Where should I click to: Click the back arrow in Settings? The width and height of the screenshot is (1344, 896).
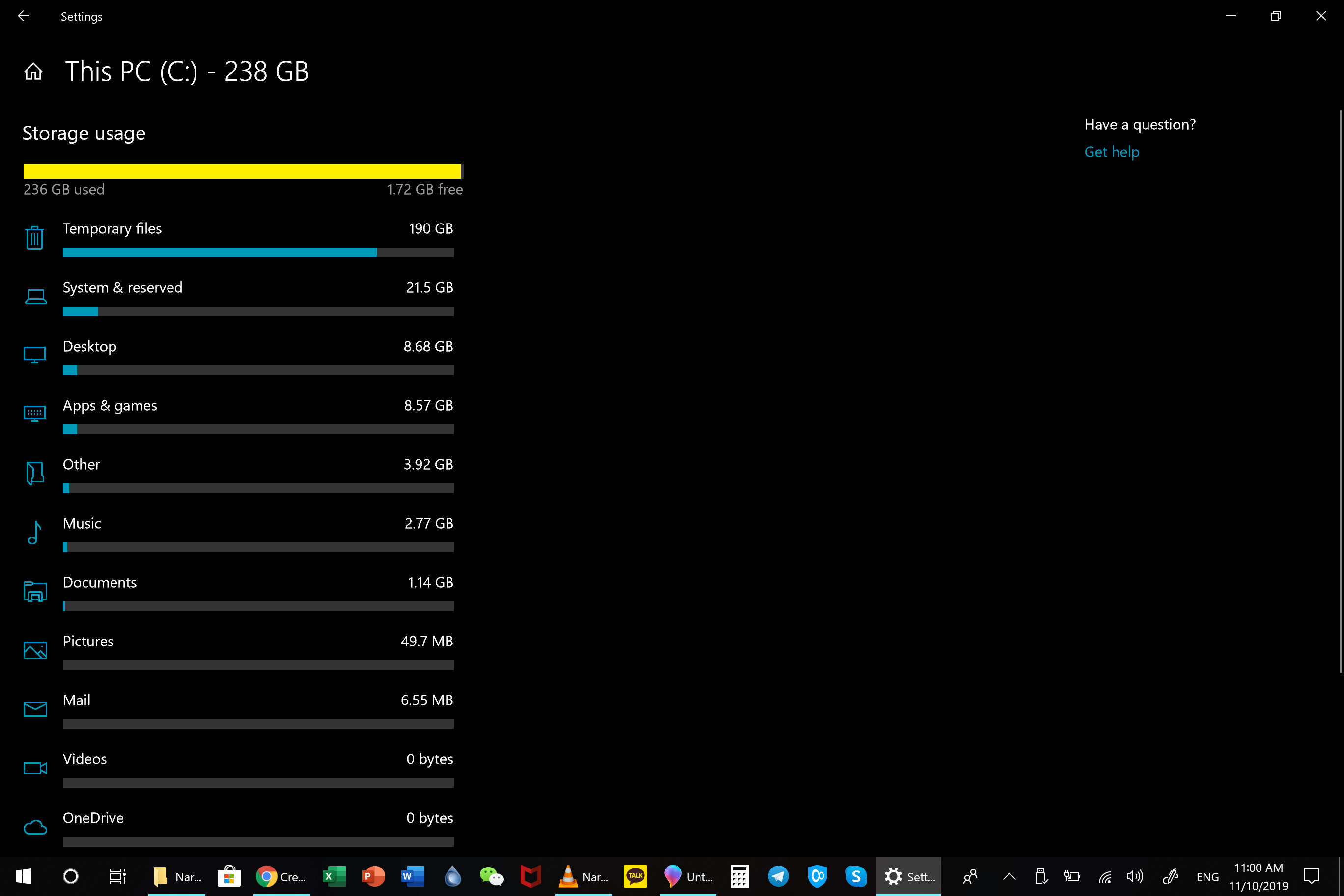tap(24, 16)
